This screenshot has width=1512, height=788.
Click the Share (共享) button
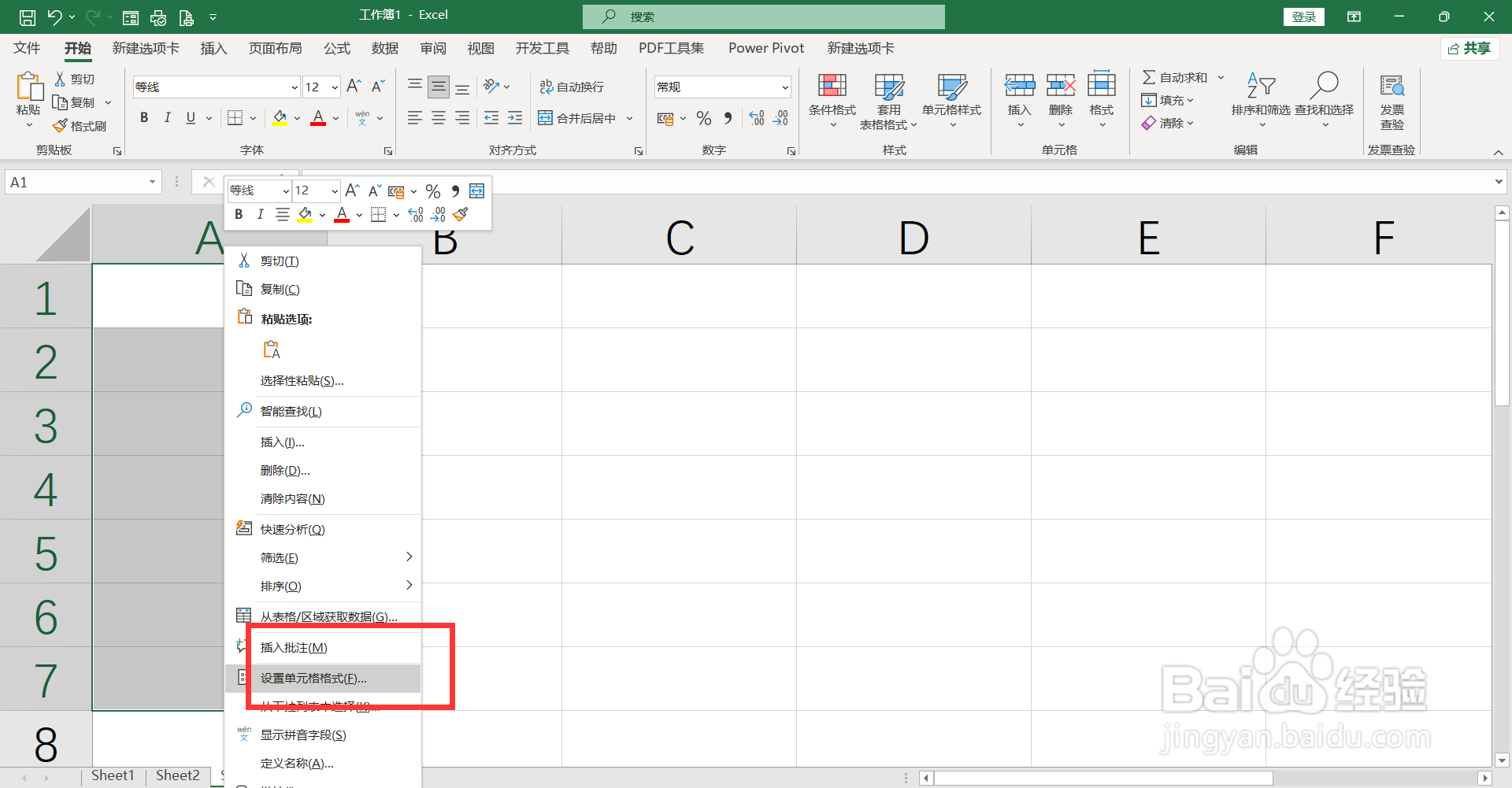click(1469, 49)
